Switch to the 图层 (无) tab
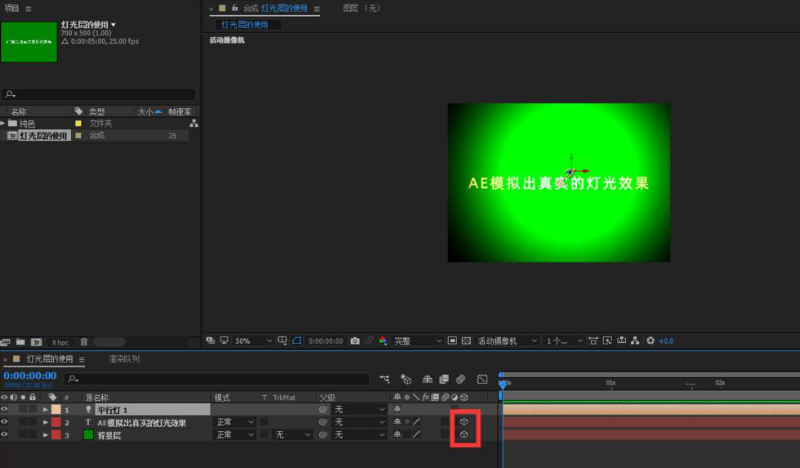Image resolution: width=800 pixels, height=468 pixels. click(362, 8)
